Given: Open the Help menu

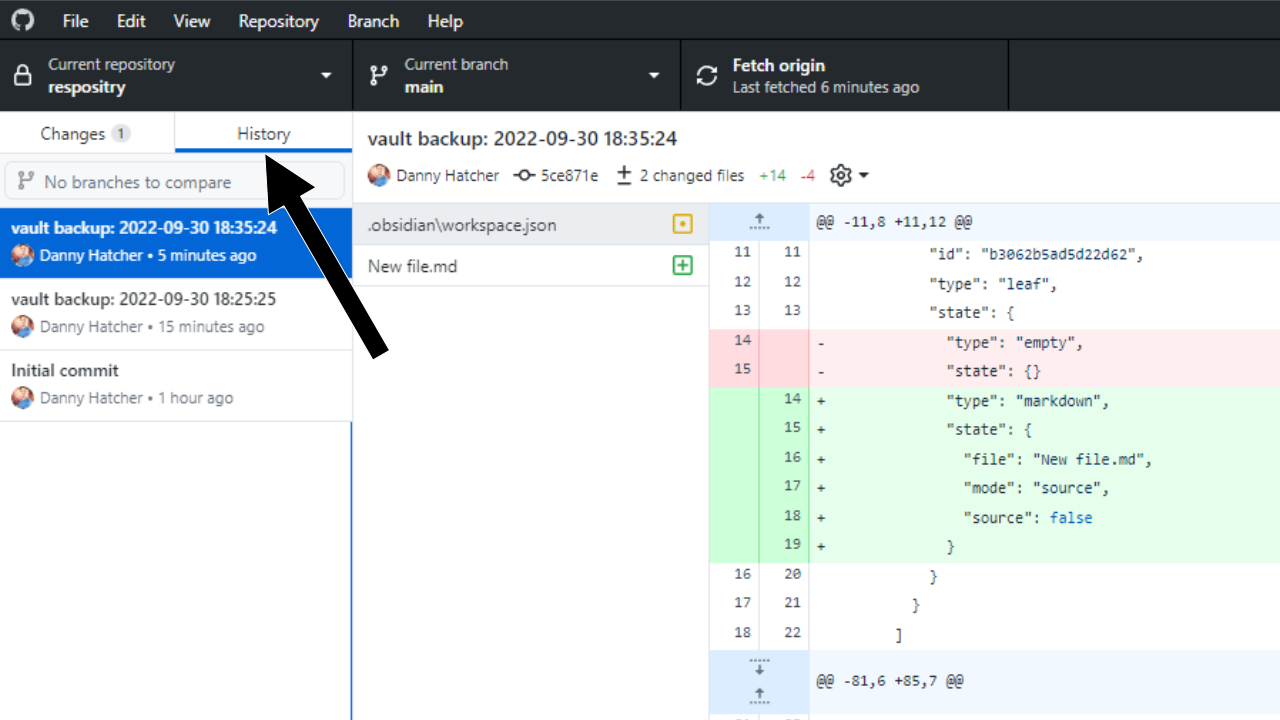Looking at the screenshot, I should (x=445, y=20).
